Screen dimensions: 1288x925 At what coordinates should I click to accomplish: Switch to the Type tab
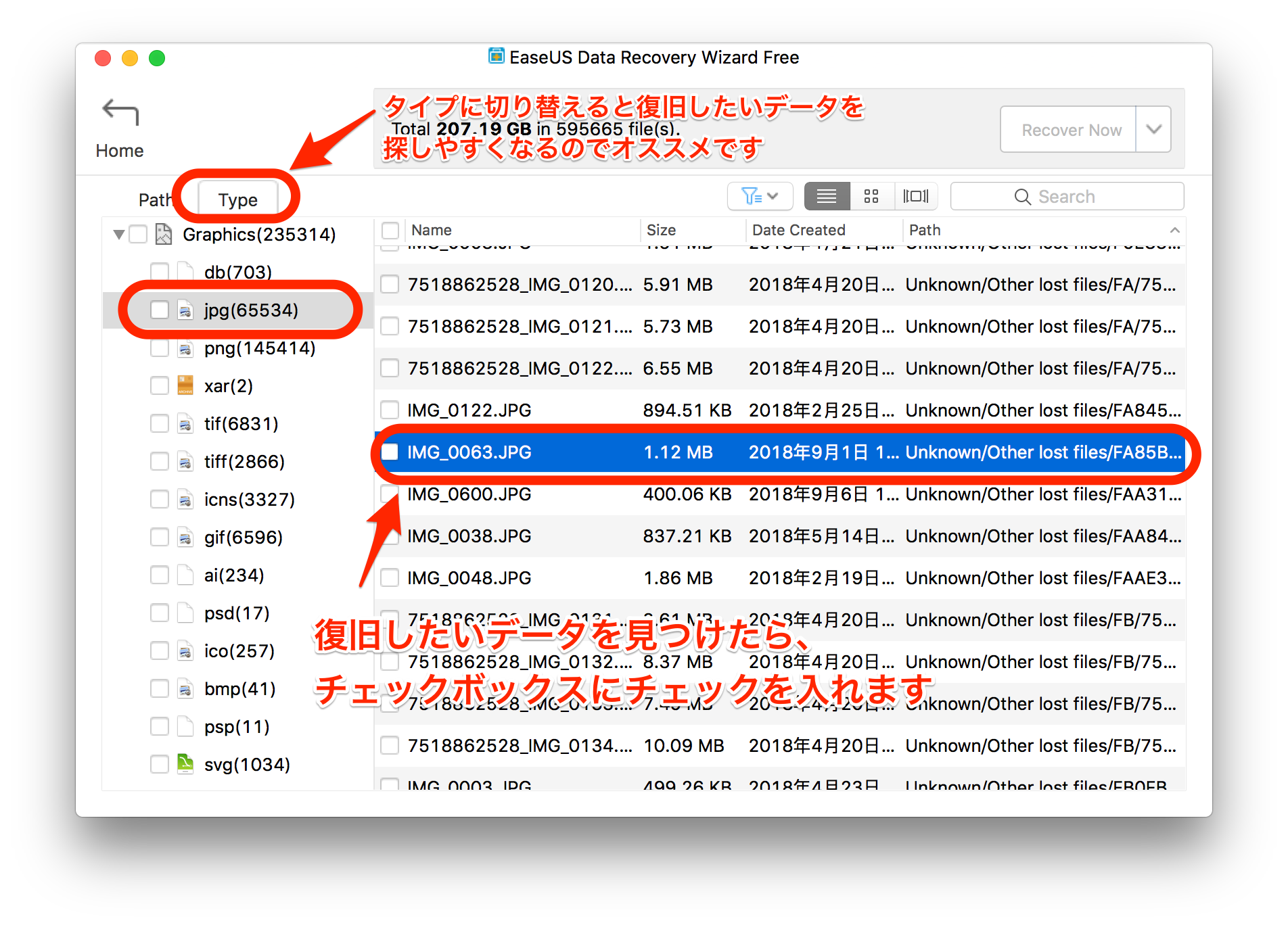click(x=237, y=199)
